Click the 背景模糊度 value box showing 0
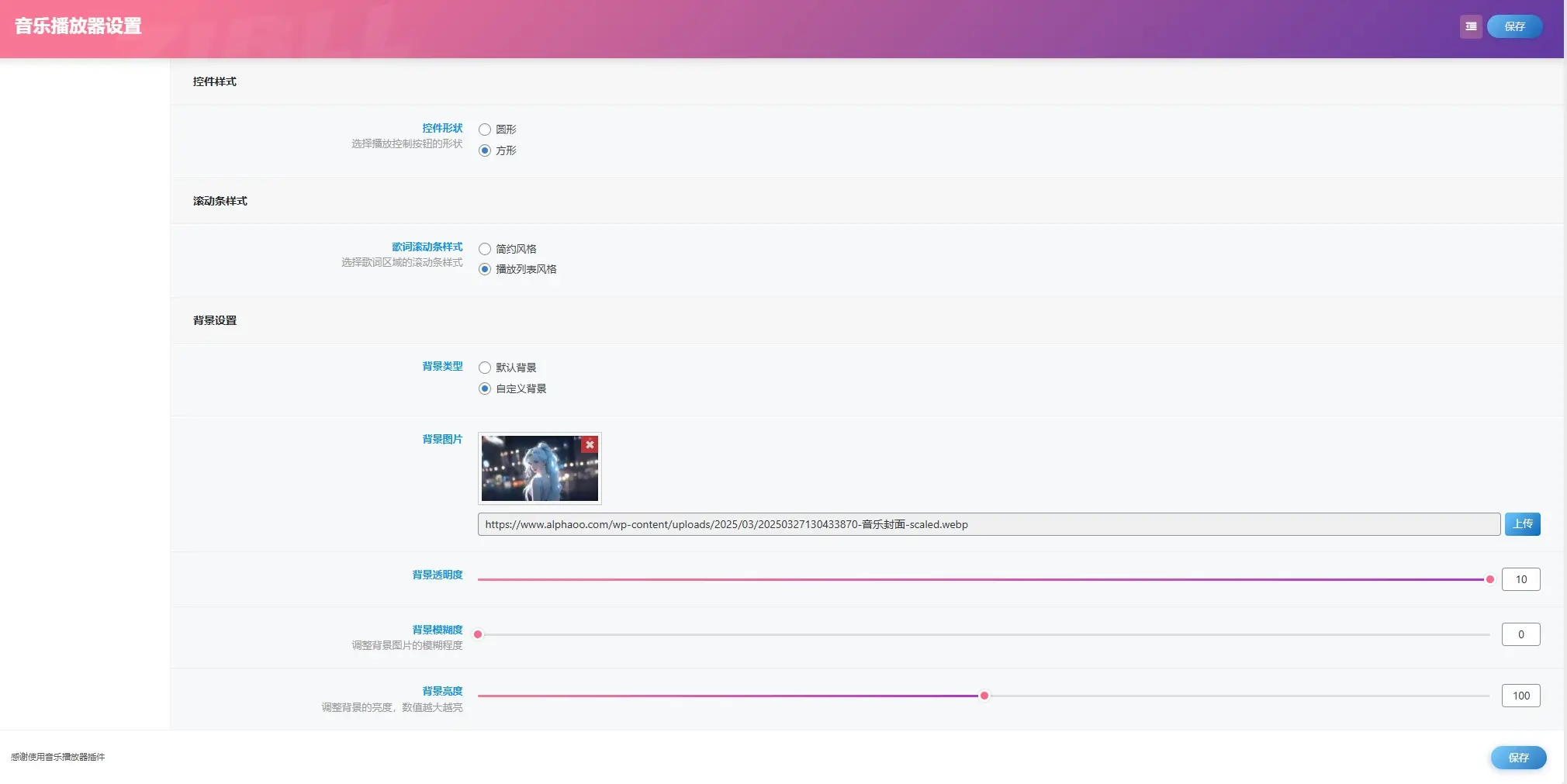Viewport: 1567px width, 784px height. click(x=1520, y=634)
